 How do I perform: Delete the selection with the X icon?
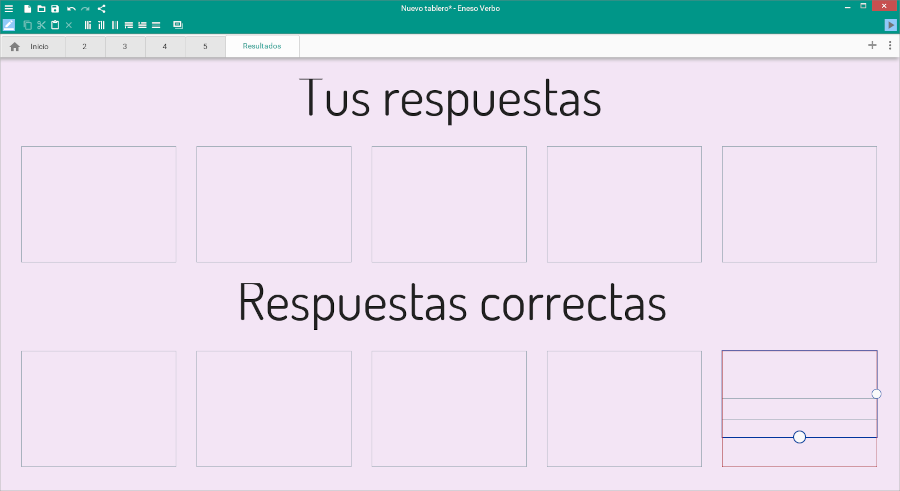pyautogui.click(x=69, y=25)
